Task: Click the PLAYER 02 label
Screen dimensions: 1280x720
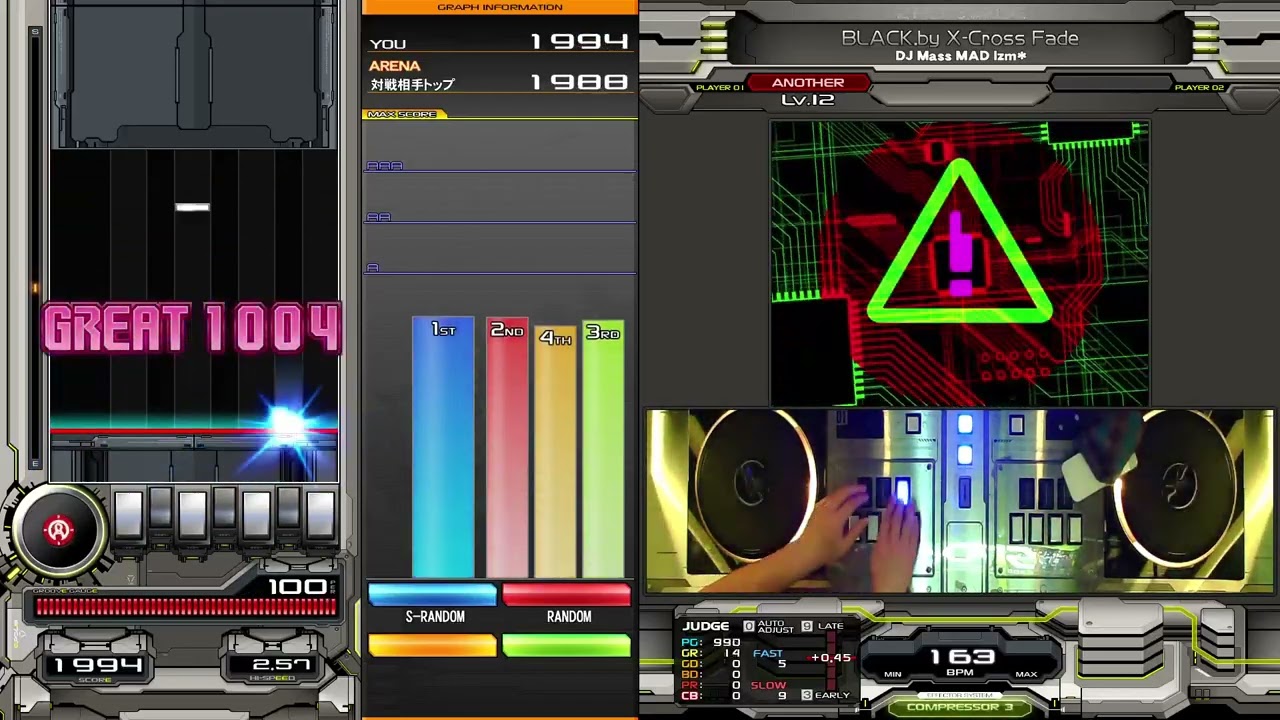Action: 1199,88
